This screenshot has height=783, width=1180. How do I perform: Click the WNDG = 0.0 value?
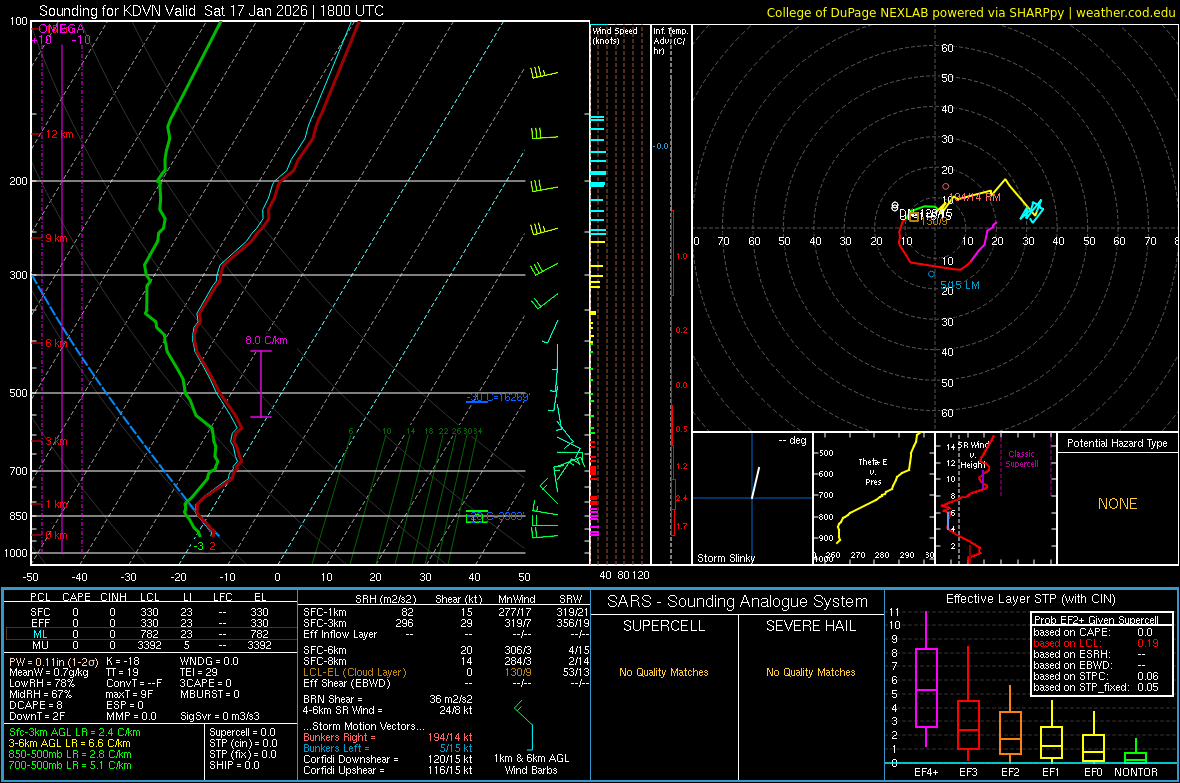[209, 661]
